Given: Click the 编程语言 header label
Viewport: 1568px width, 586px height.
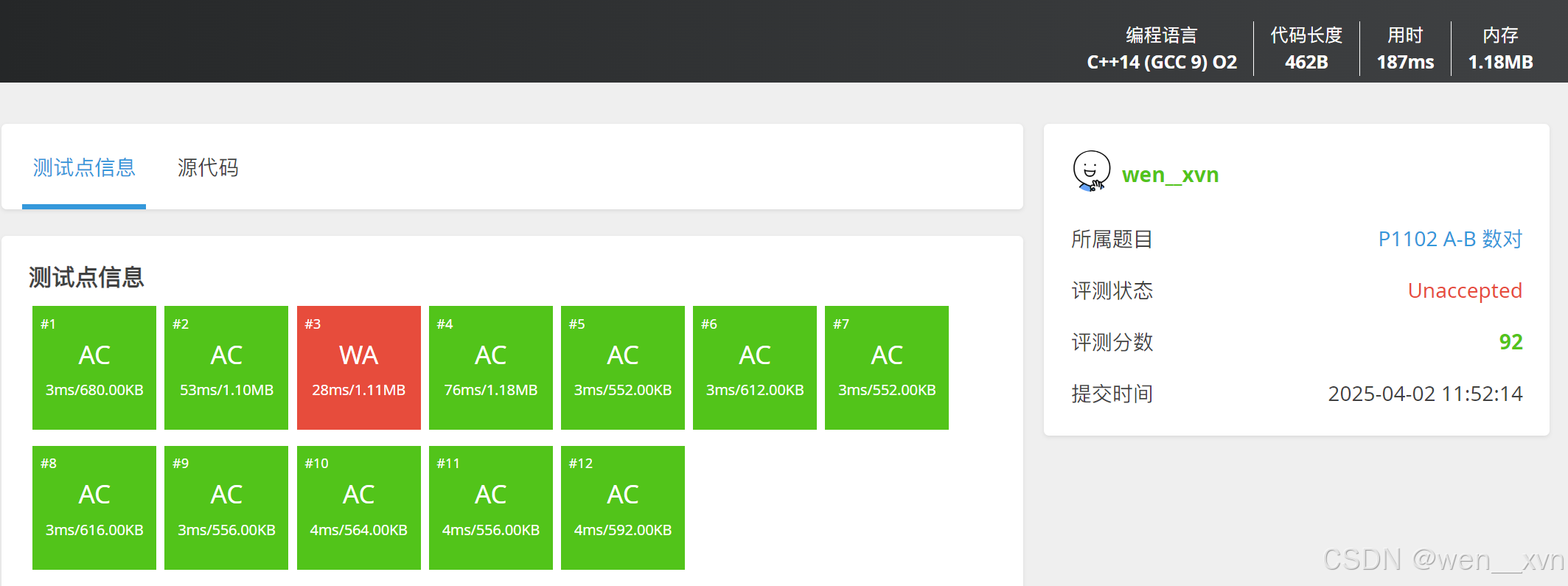Looking at the screenshot, I should pyautogui.click(x=1162, y=35).
